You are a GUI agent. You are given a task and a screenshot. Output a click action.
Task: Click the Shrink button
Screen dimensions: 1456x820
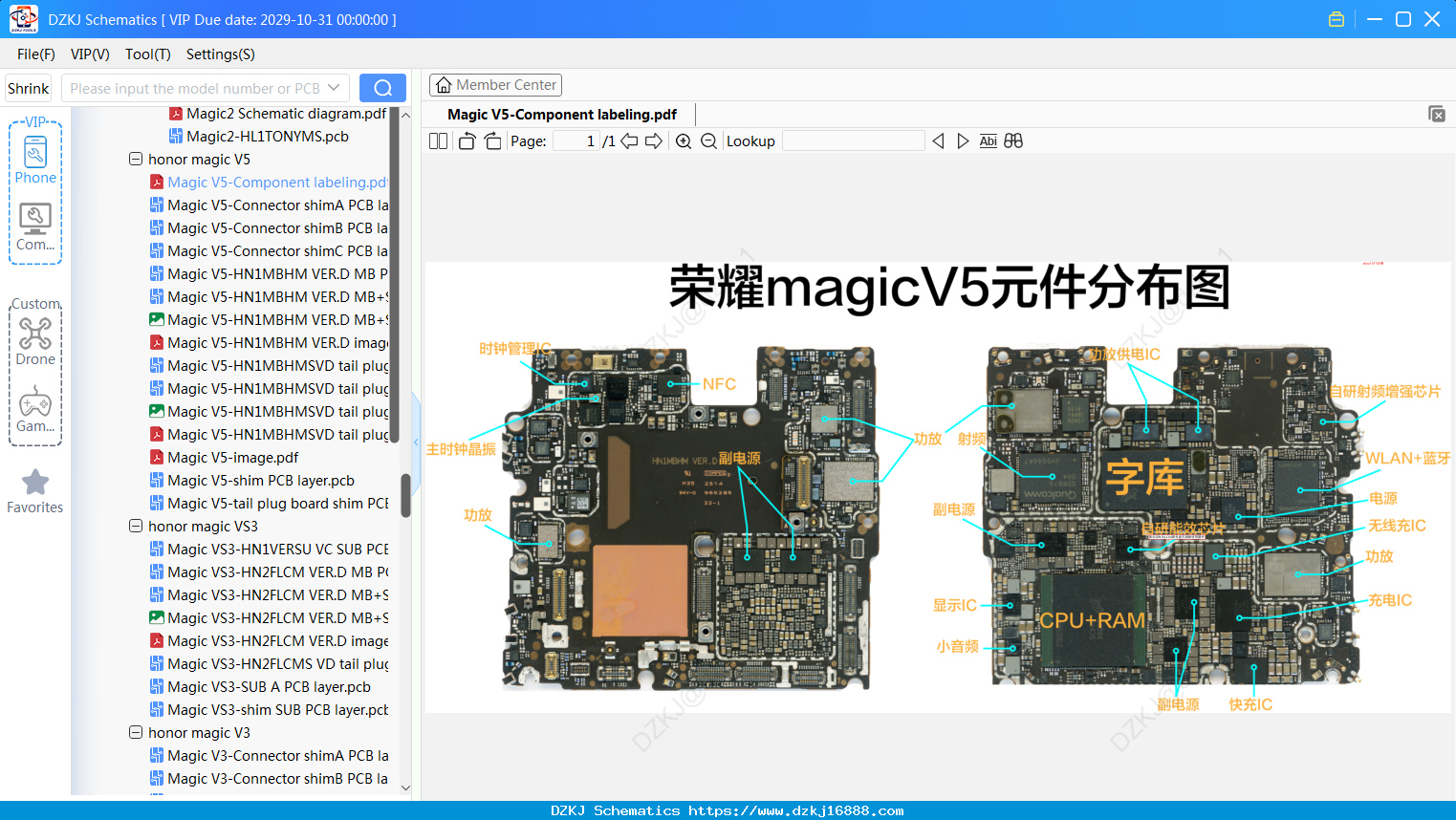(28, 88)
